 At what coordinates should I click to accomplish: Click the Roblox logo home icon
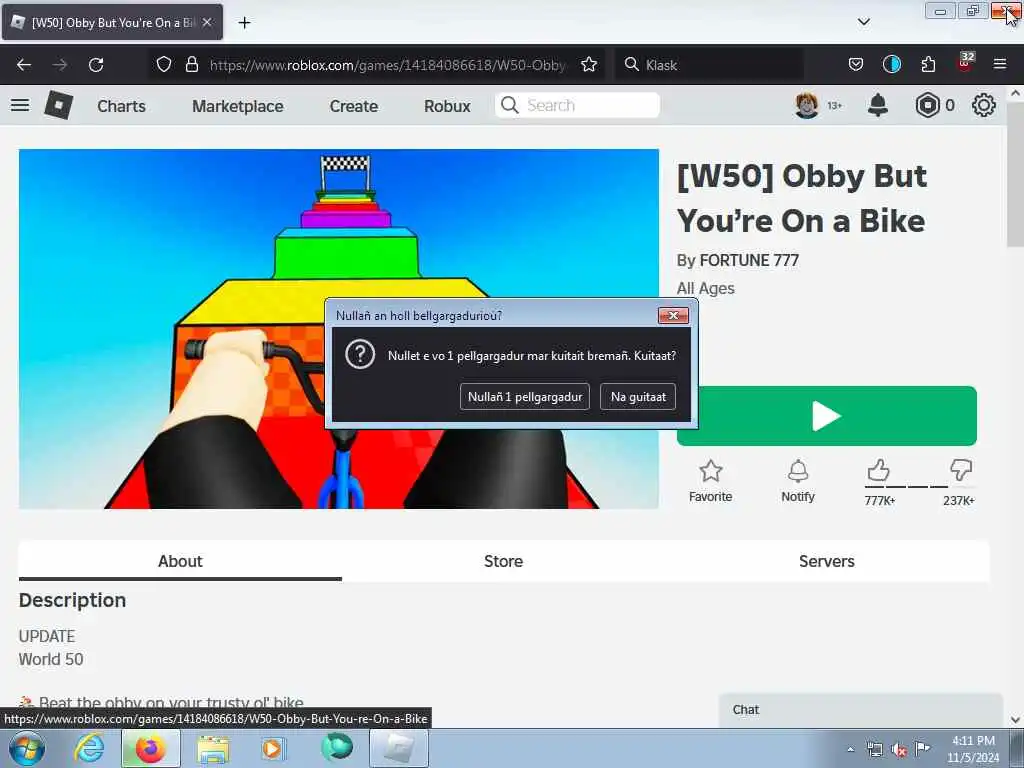coord(58,105)
